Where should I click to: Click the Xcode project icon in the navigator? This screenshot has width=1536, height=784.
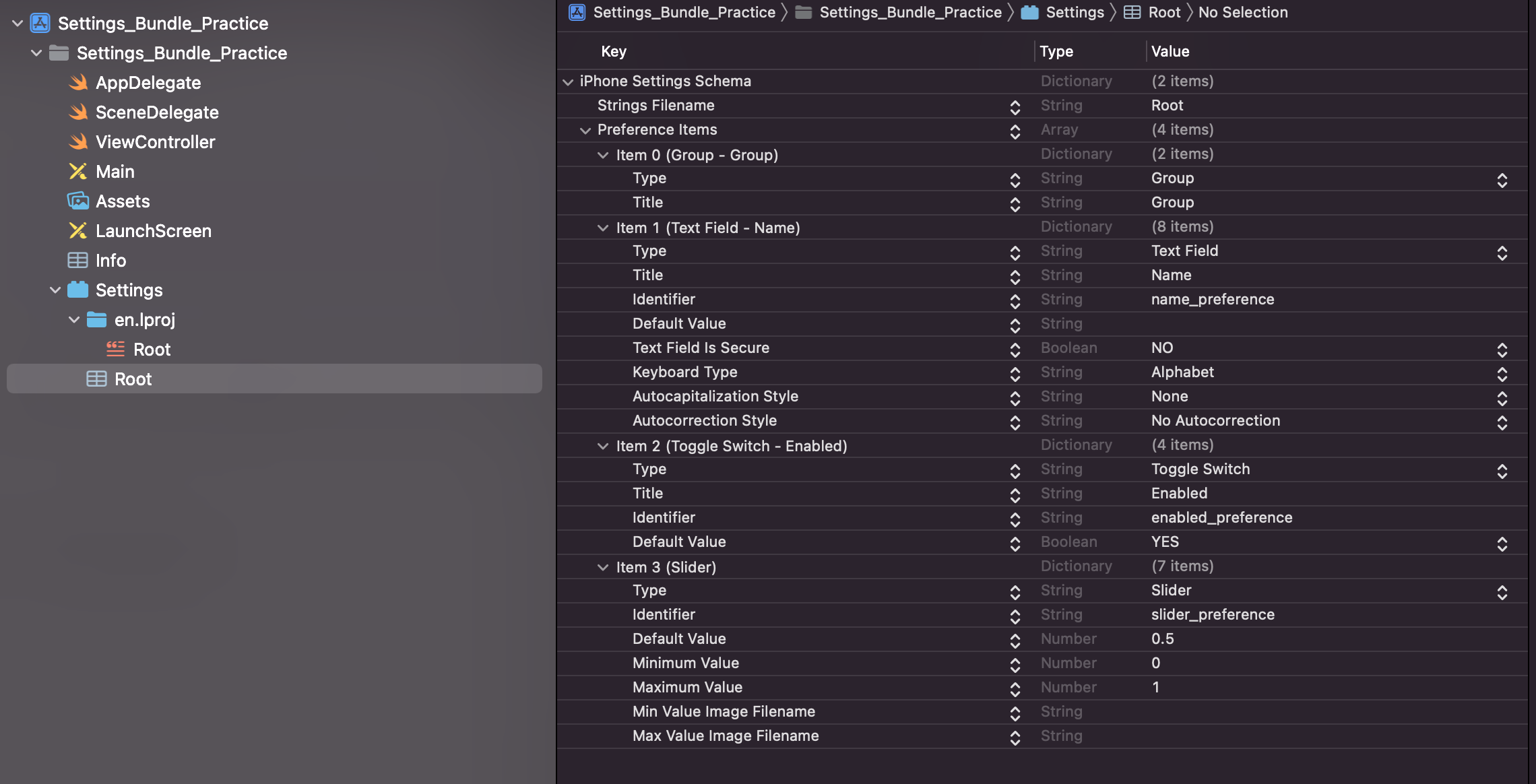tap(40, 24)
